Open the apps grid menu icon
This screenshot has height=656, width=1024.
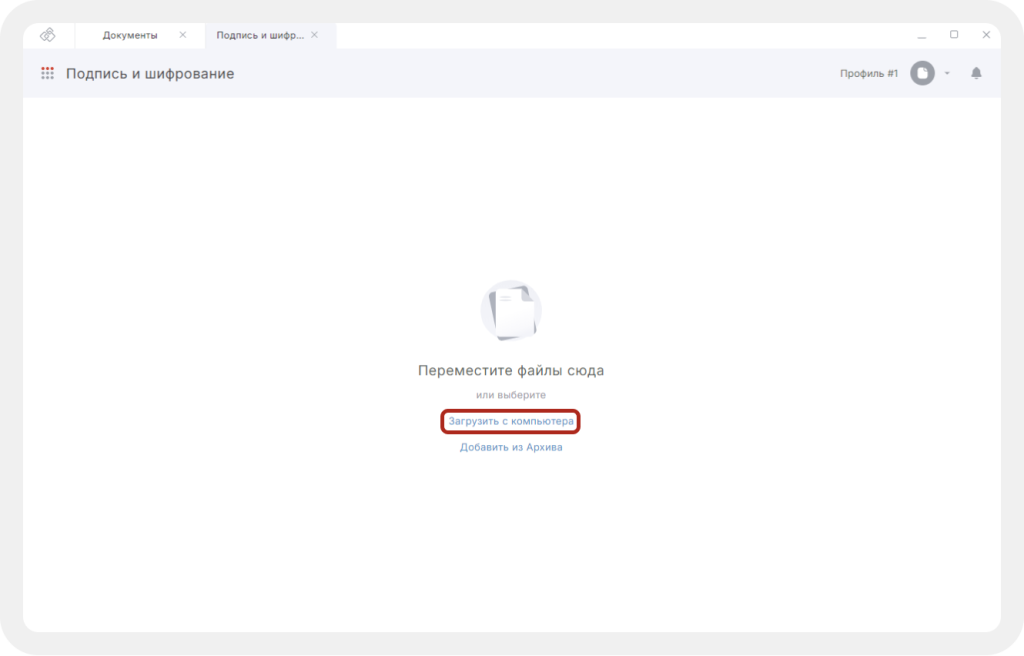coord(47,73)
